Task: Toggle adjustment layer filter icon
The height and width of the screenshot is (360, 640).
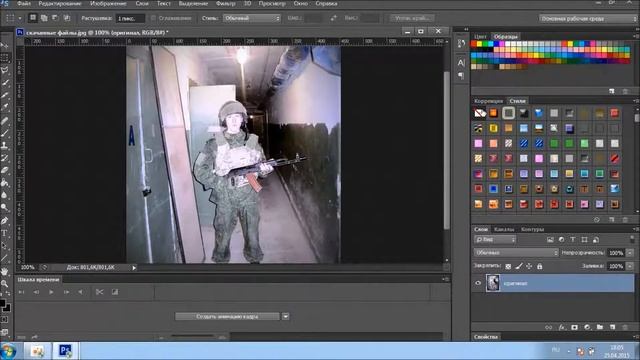Action: tap(562, 240)
